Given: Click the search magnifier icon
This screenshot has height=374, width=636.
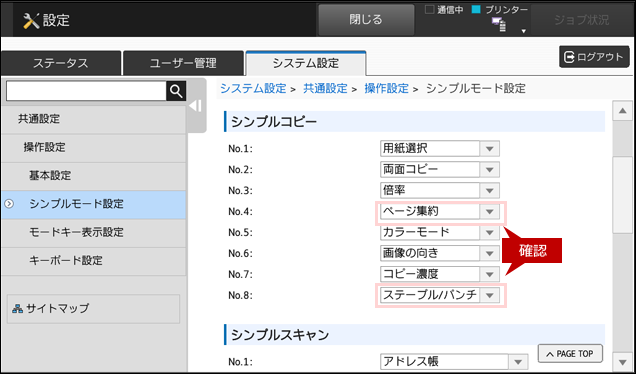Looking at the screenshot, I should click(x=176, y=91).
